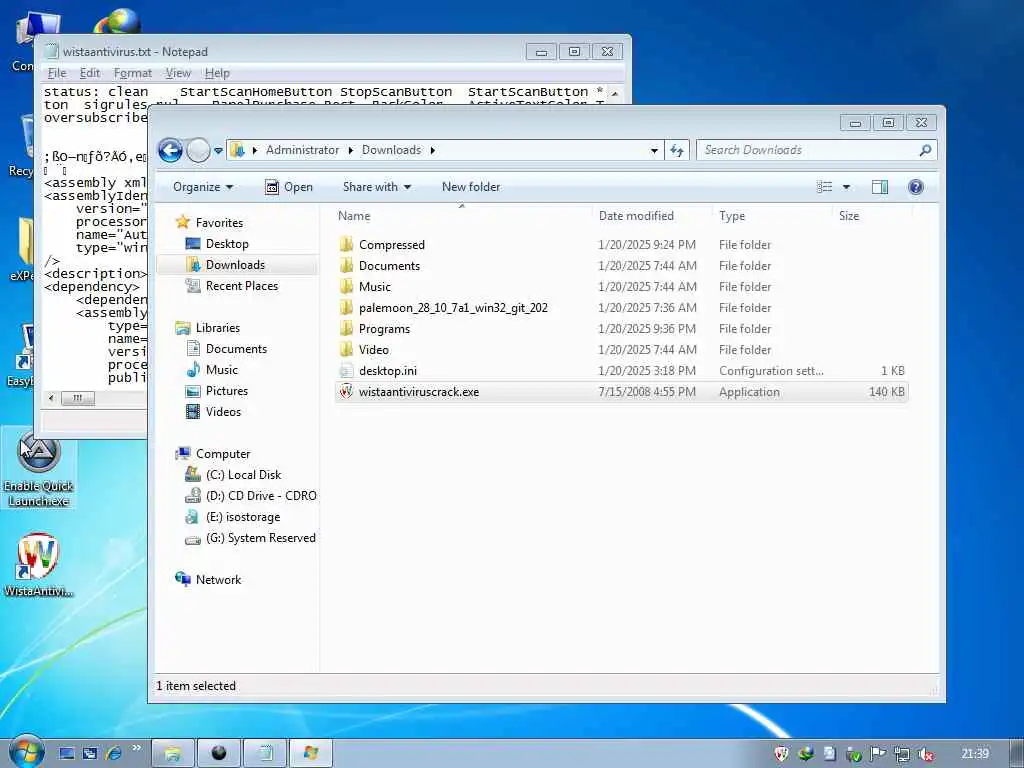Expand the quick launch overflow chevron
This screenshot has height=768, width=1024.
pos(136,748)
